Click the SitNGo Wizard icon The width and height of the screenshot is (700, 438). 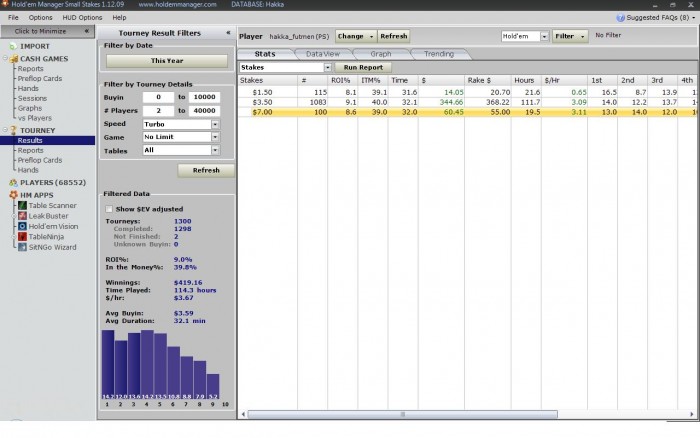click(22, 246)
